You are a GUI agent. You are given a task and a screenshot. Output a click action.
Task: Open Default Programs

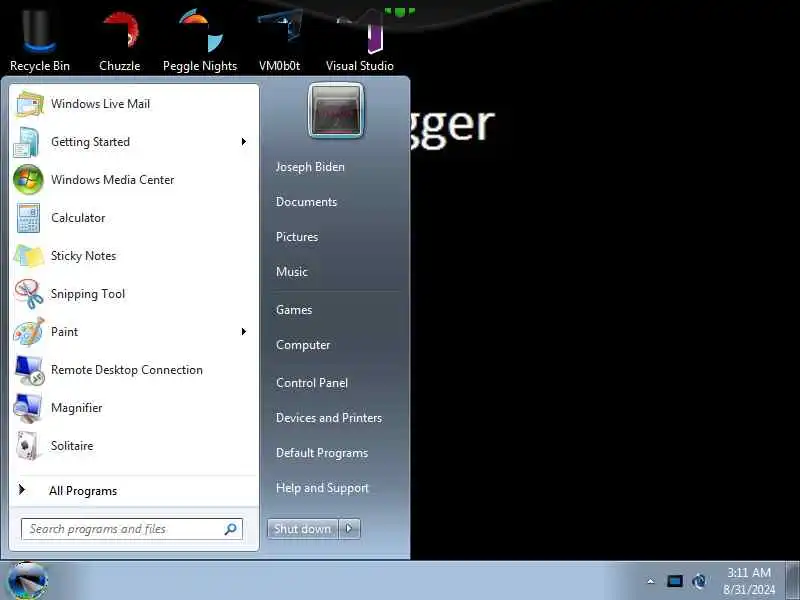tap(322, 453)
